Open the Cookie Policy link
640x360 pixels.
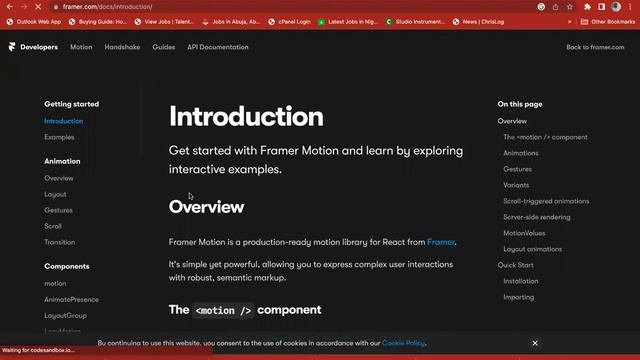click(404, 343)
